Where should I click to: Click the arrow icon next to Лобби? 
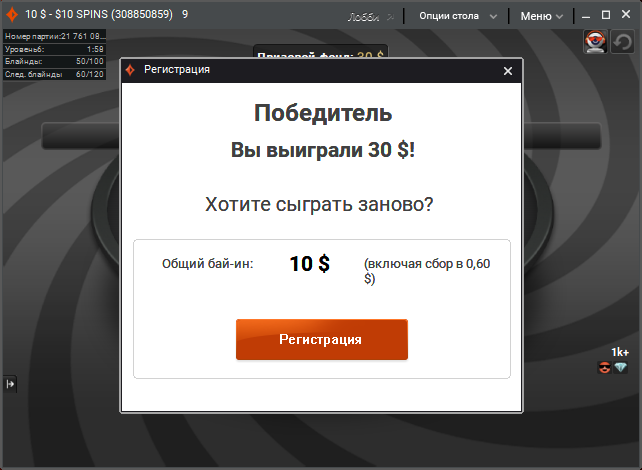[390, 17]
